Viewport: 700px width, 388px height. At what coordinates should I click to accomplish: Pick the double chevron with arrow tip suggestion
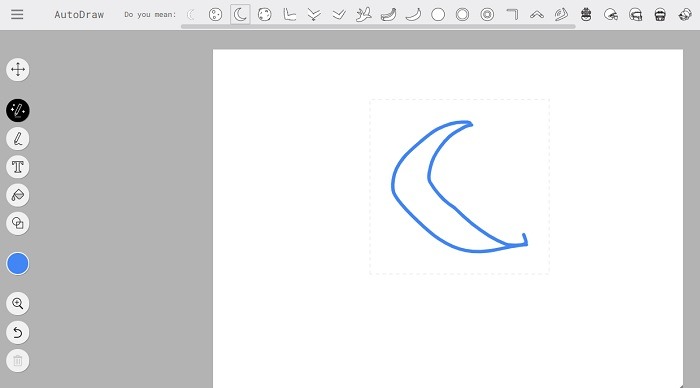click(x=314, y=15)
